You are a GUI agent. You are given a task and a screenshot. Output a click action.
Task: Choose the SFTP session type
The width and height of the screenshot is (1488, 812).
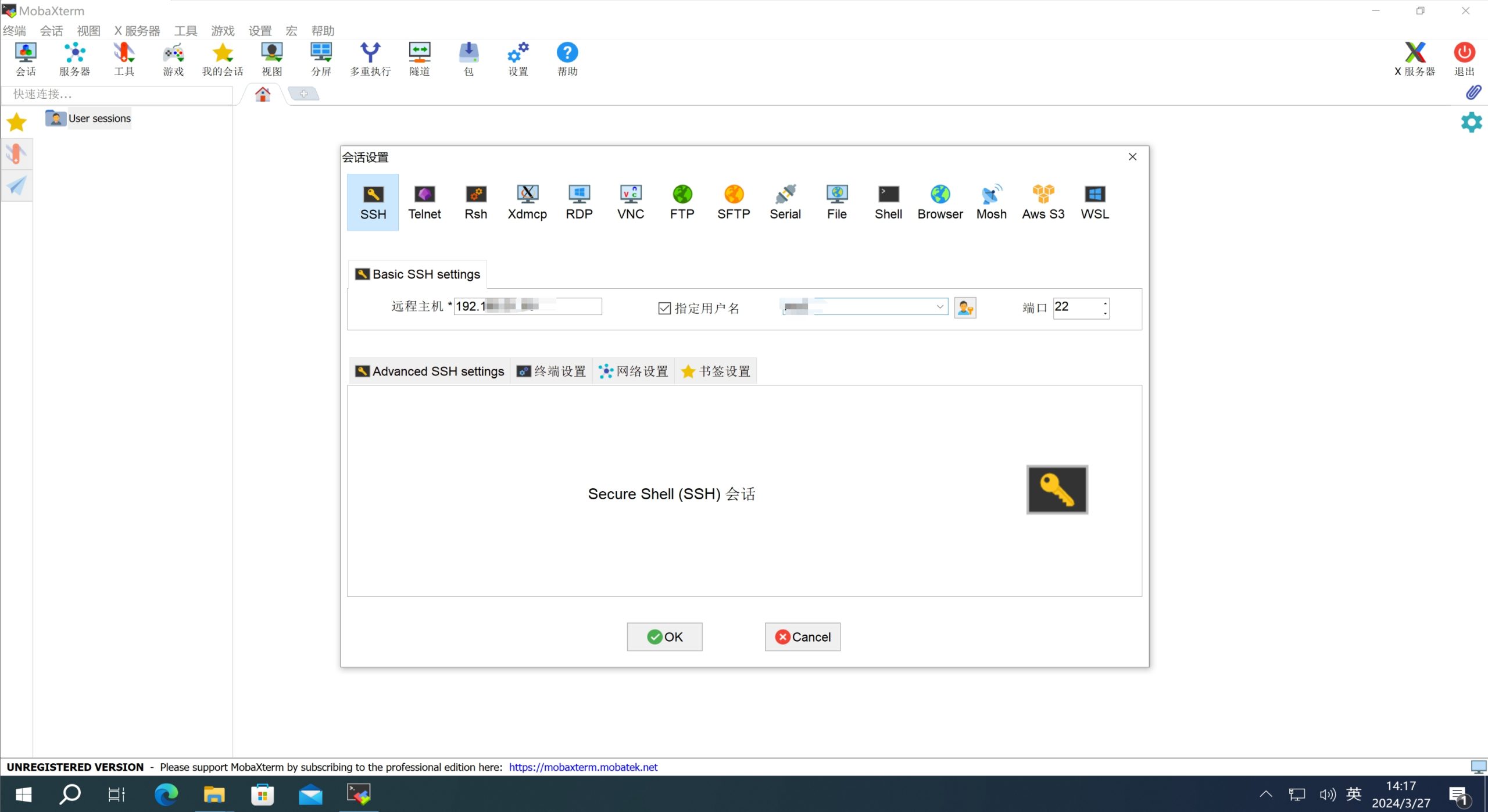(x=734, y=202)
